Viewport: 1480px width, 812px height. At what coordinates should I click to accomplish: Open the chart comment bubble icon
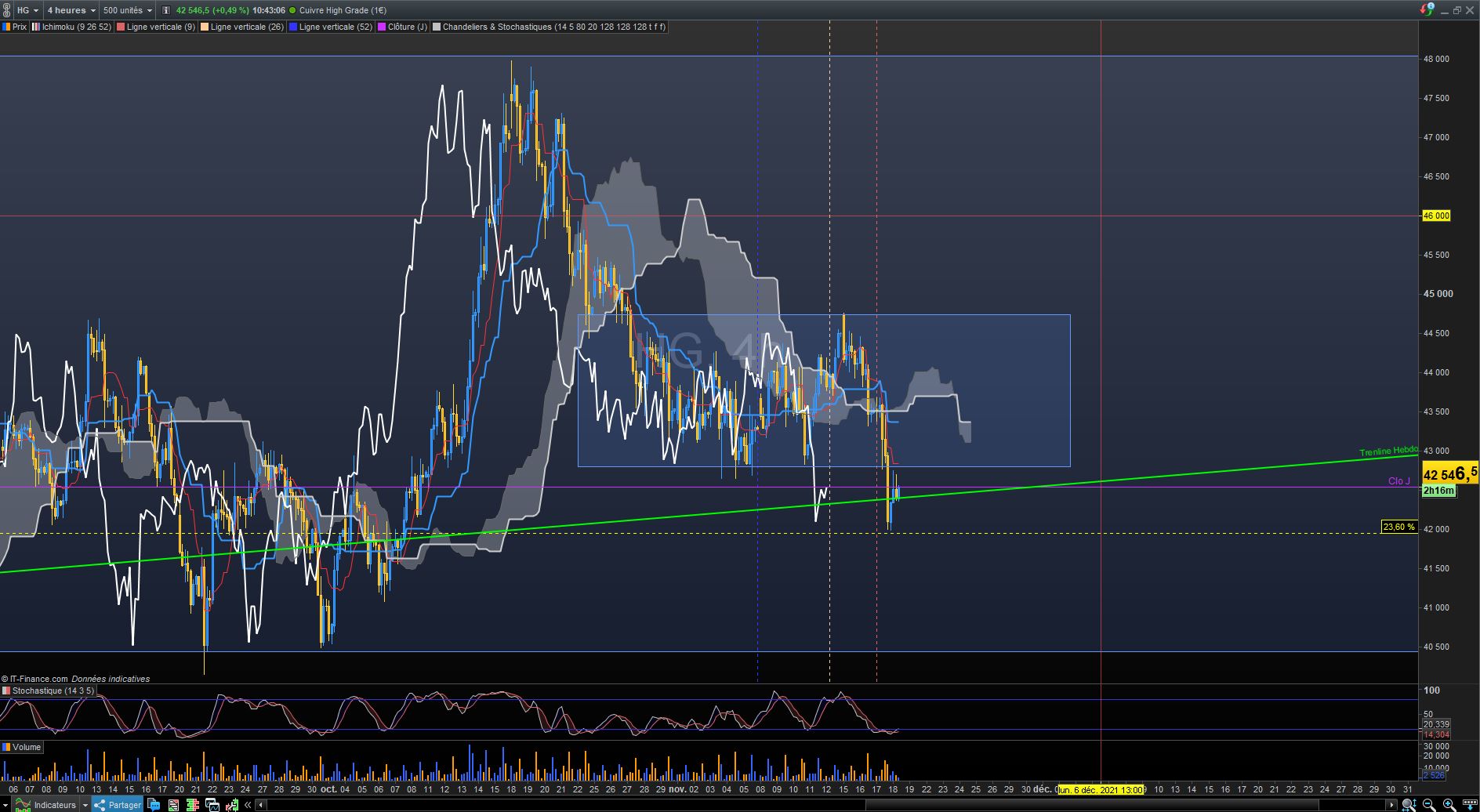[154, 805]
